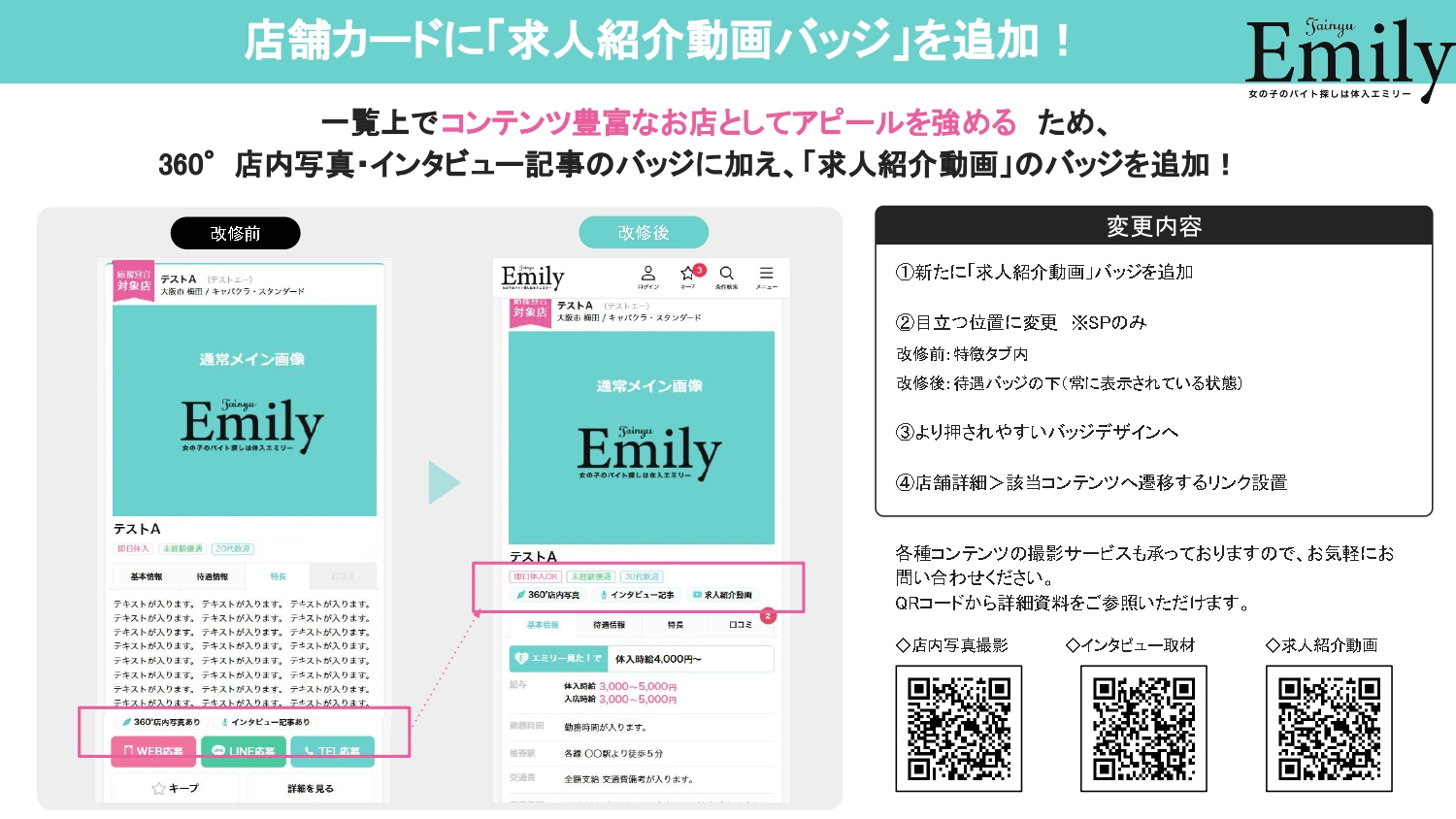
Task: Select 基本情報 tab in 改修後 card
Action: (x=543, y=625)
